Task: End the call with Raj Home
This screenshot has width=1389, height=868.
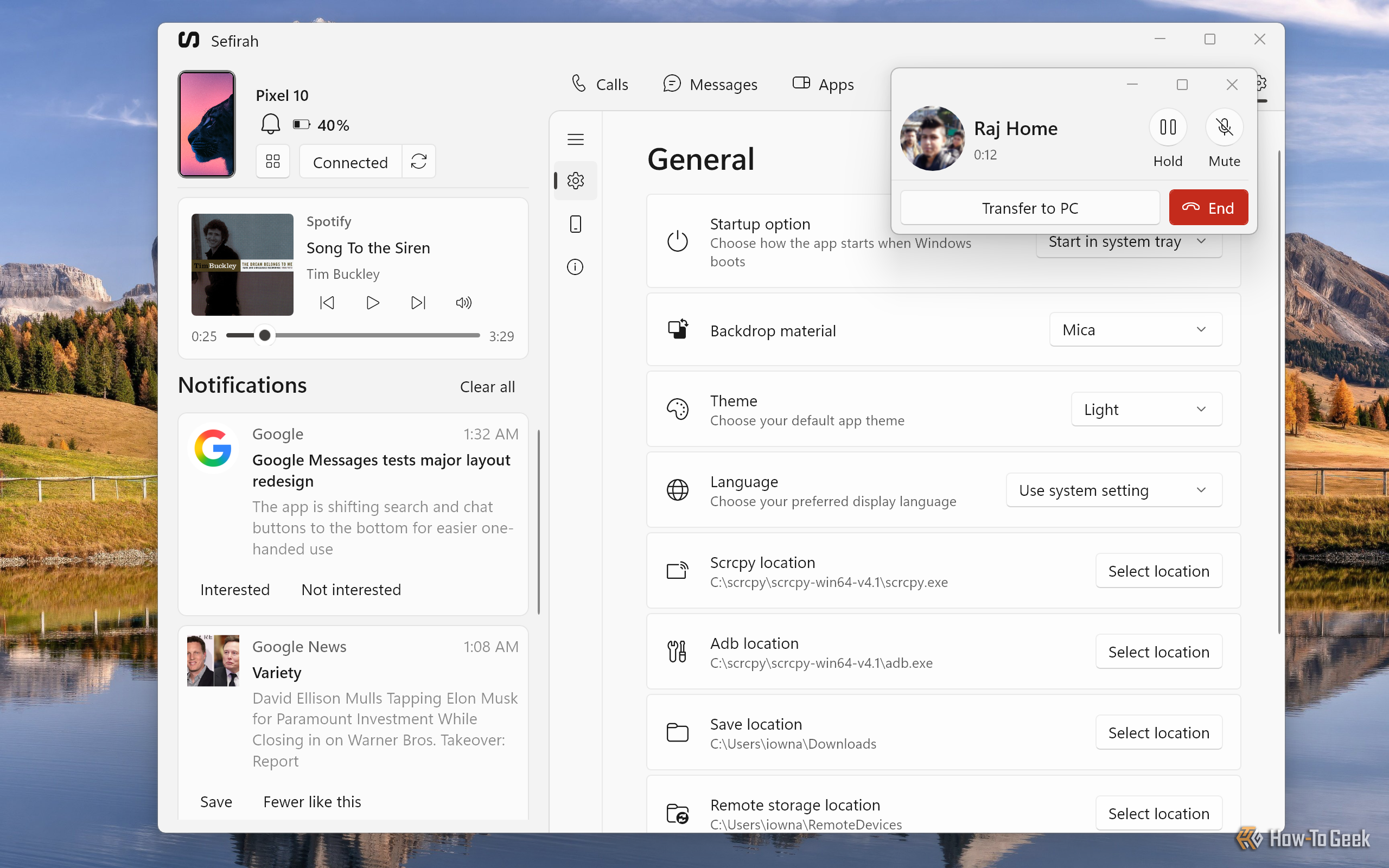Action: point(1208,208)
